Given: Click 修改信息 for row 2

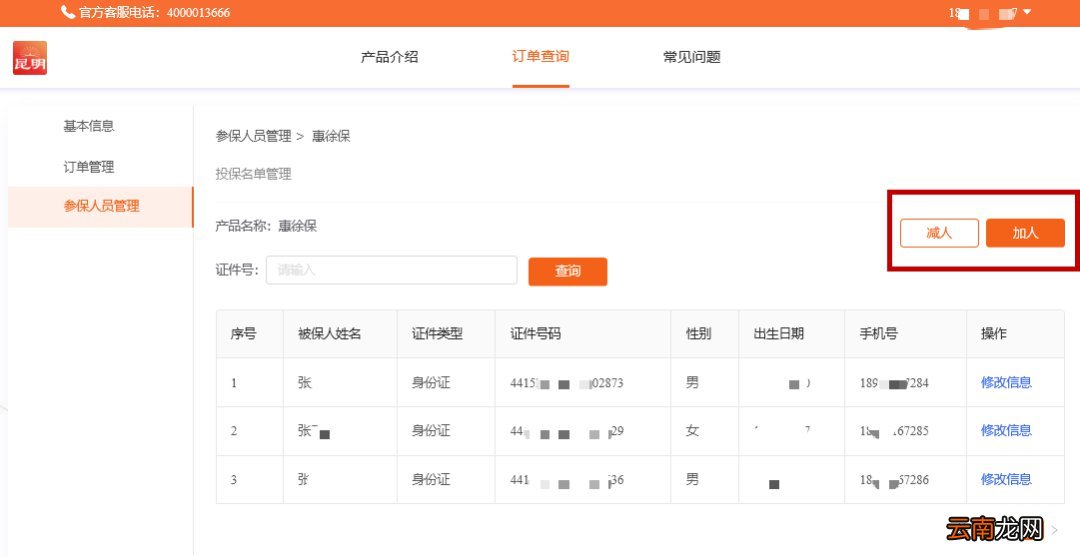Looking at the screenshot, I should pyautogui.click(x=1006, y=430).
